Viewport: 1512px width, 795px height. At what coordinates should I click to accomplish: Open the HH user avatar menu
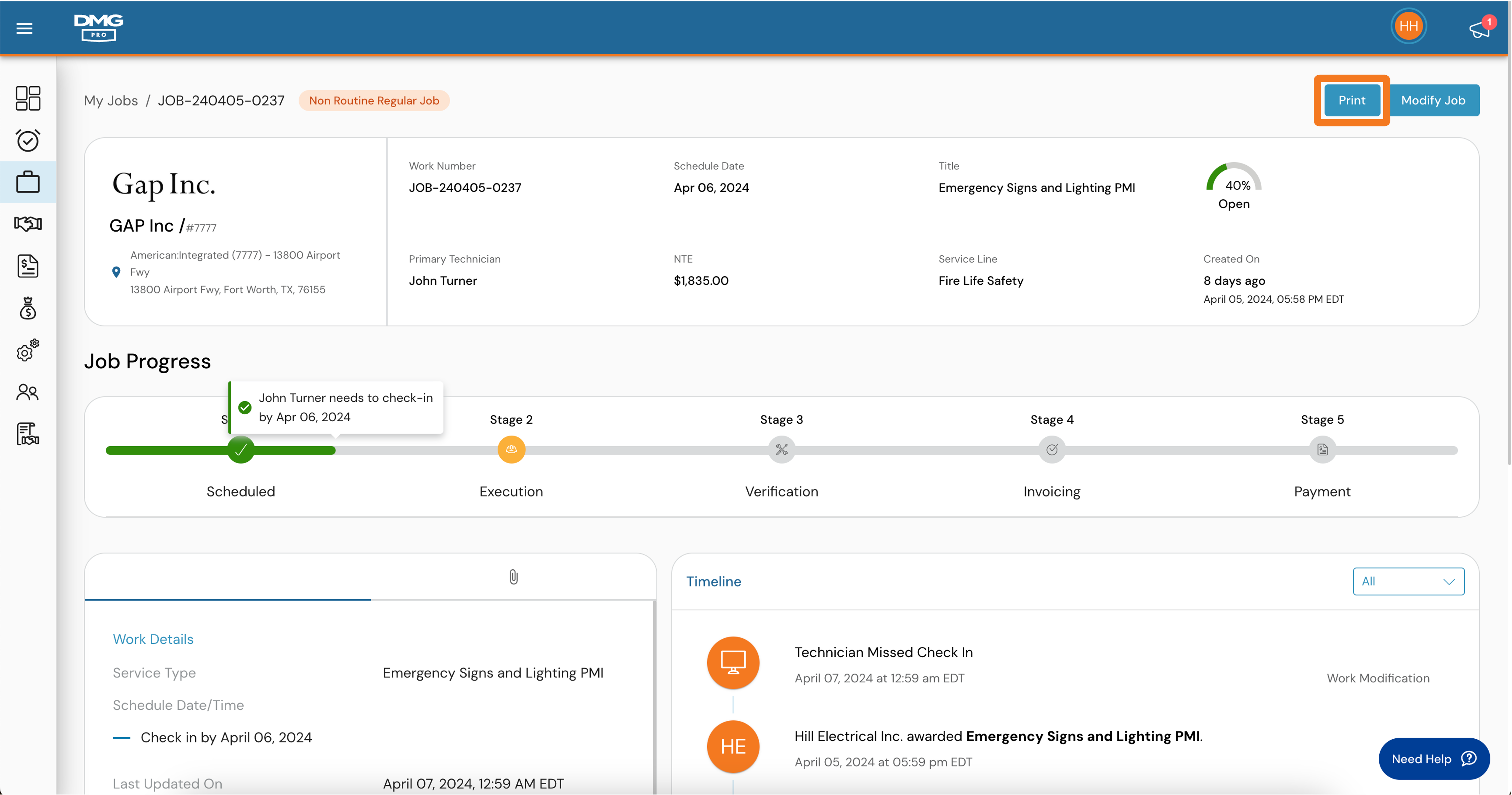1409,26
